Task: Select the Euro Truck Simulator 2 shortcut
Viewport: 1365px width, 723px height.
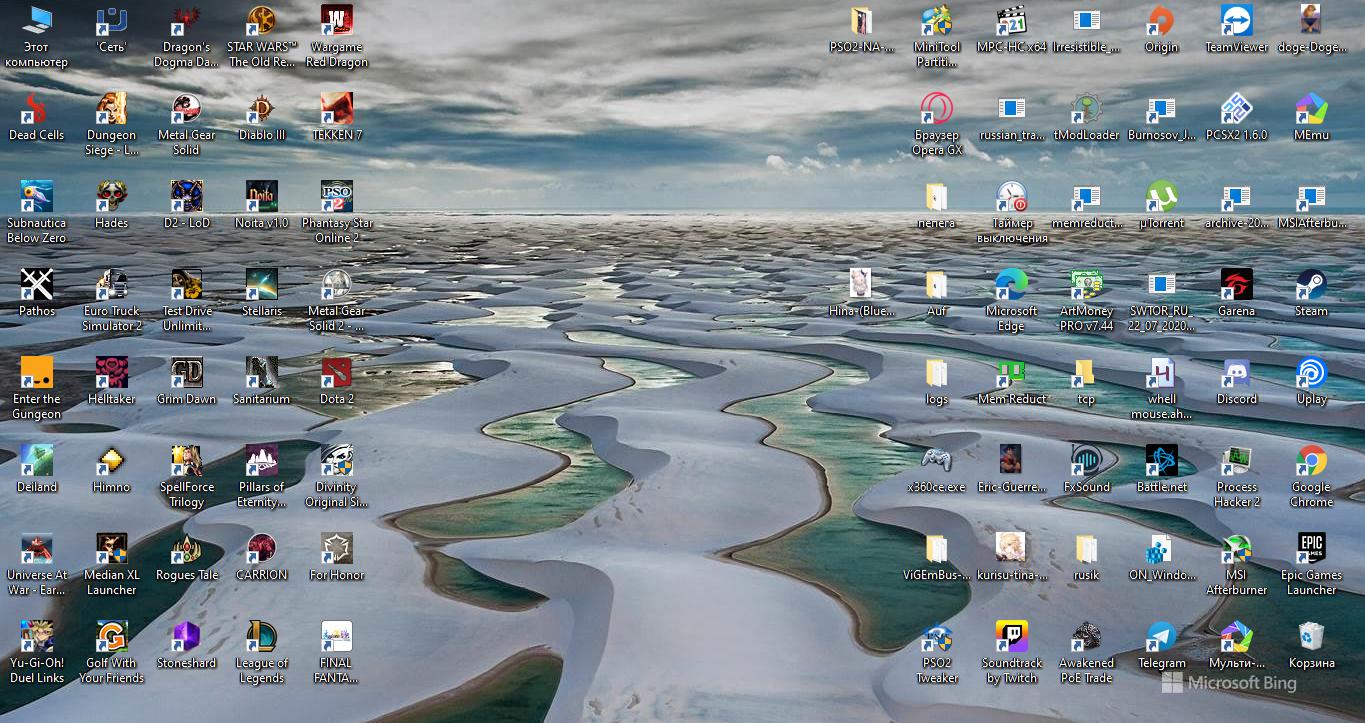Action: [x=112, y=300]
